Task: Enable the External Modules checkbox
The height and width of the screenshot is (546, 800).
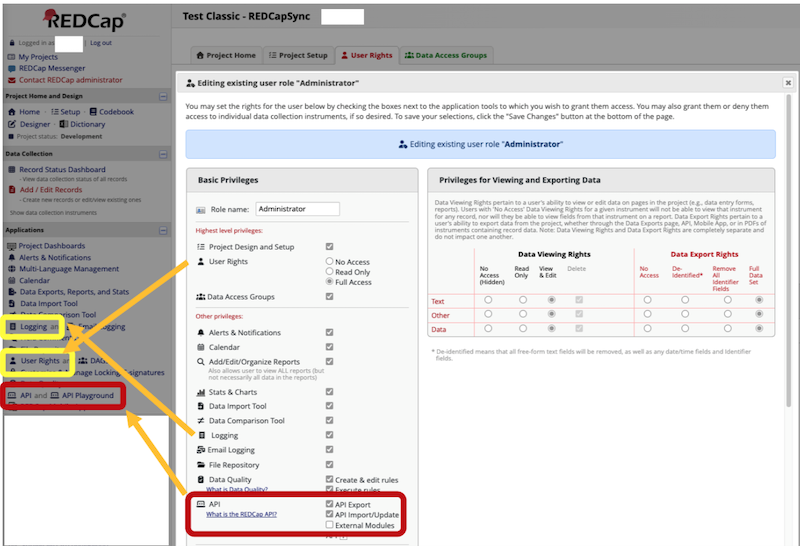Action: coord(330,525)
